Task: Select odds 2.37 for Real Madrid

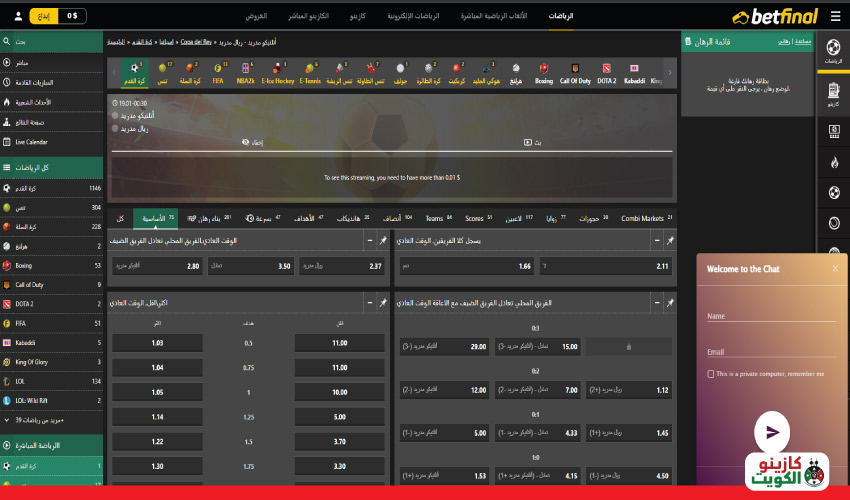Action: click(x=342, y=266)
